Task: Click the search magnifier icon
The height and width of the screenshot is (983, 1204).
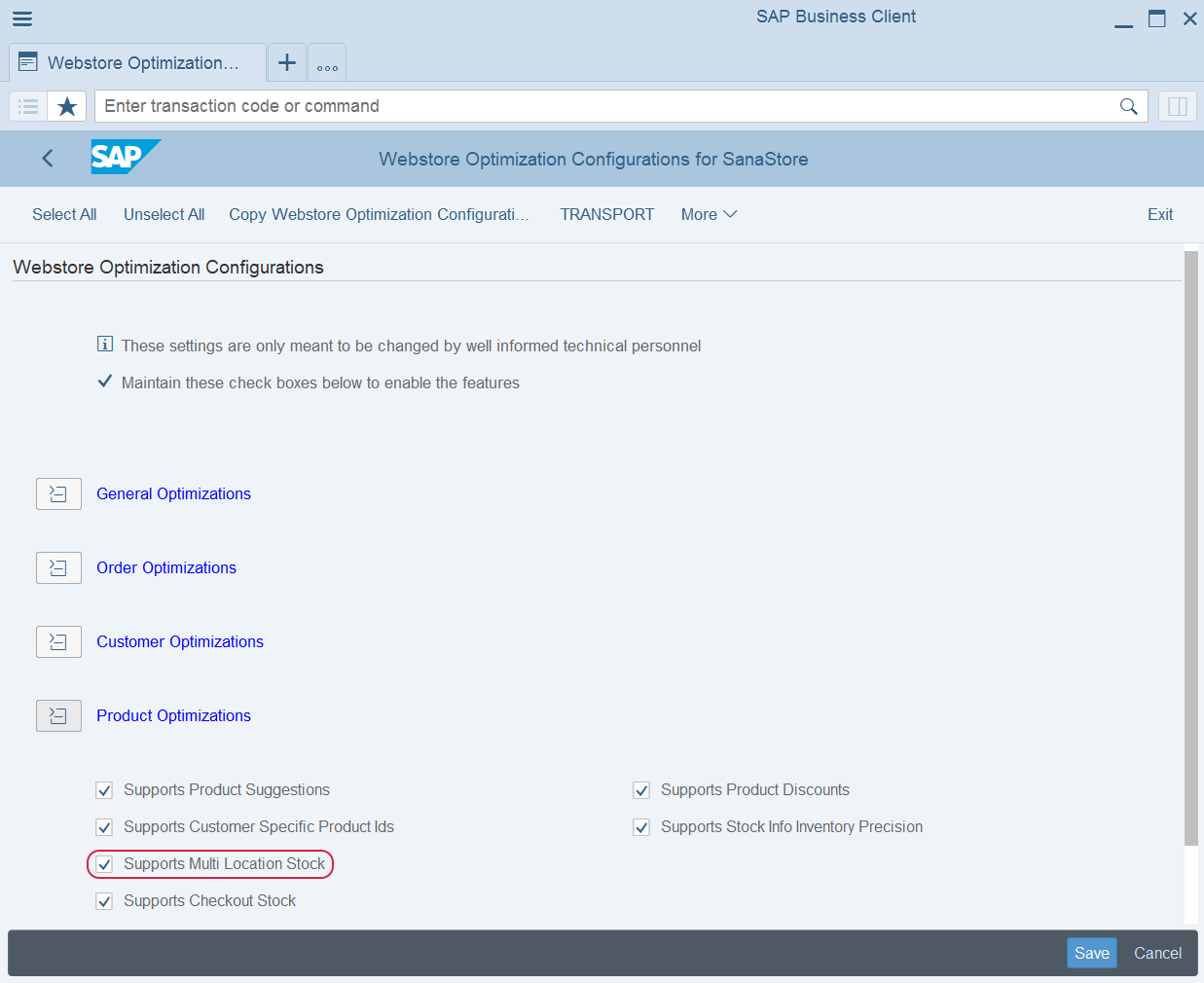Action: click(x=1129, y=106)
